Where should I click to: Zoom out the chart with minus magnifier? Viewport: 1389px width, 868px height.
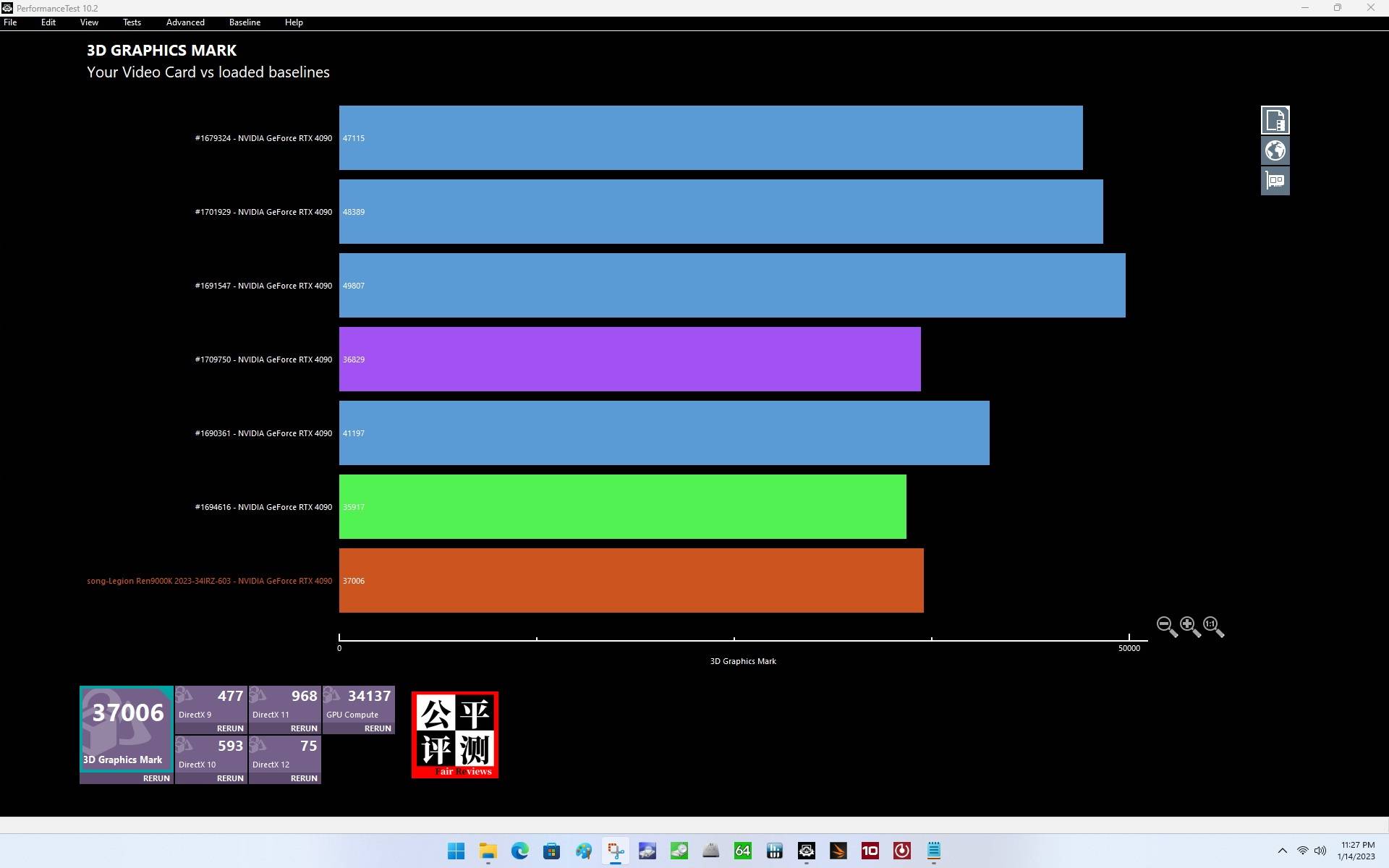click(1166, 626)
